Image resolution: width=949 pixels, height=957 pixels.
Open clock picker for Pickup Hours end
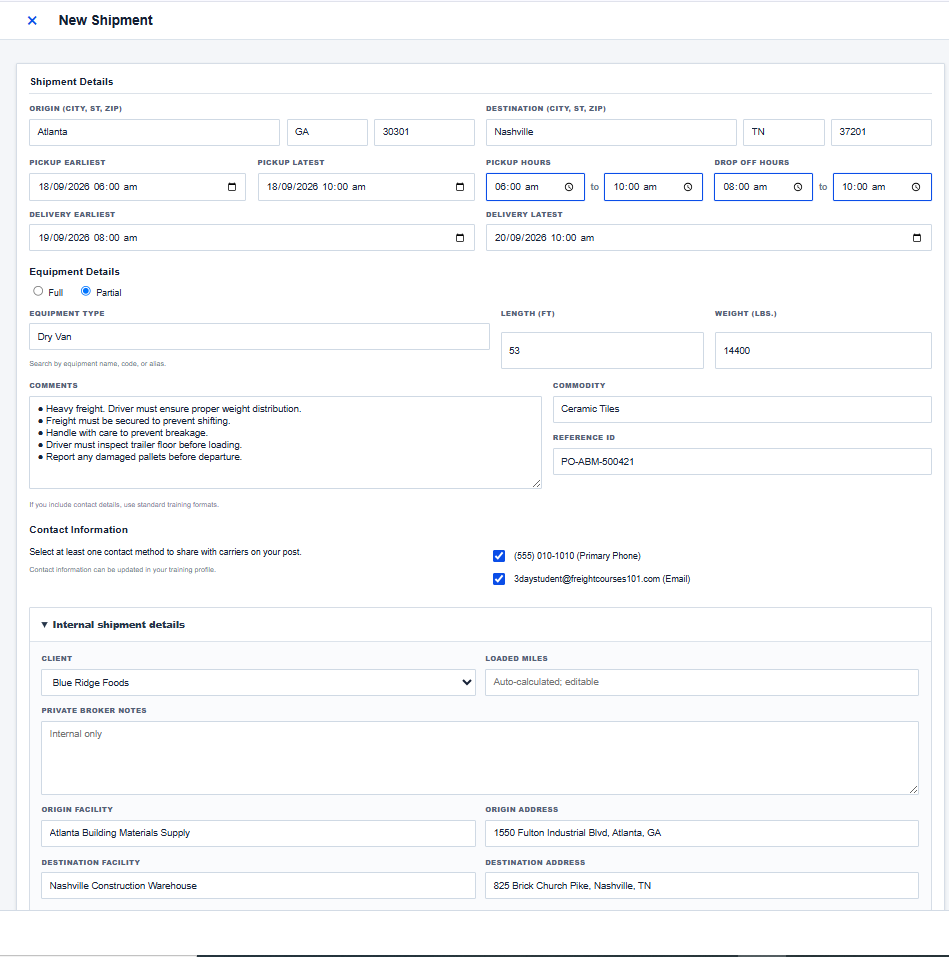[688, 187]
